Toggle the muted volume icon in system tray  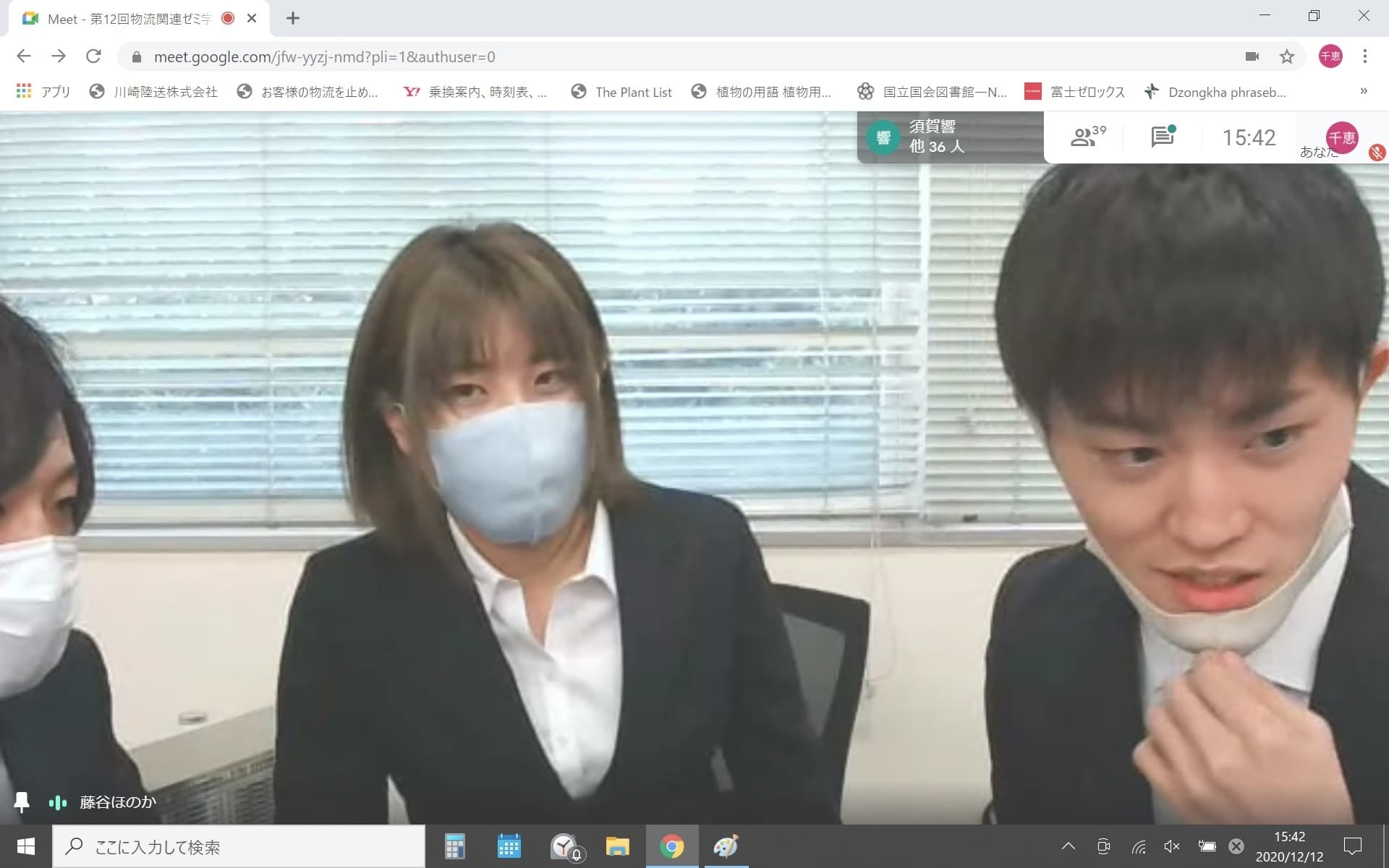(x=1172, y=846)
